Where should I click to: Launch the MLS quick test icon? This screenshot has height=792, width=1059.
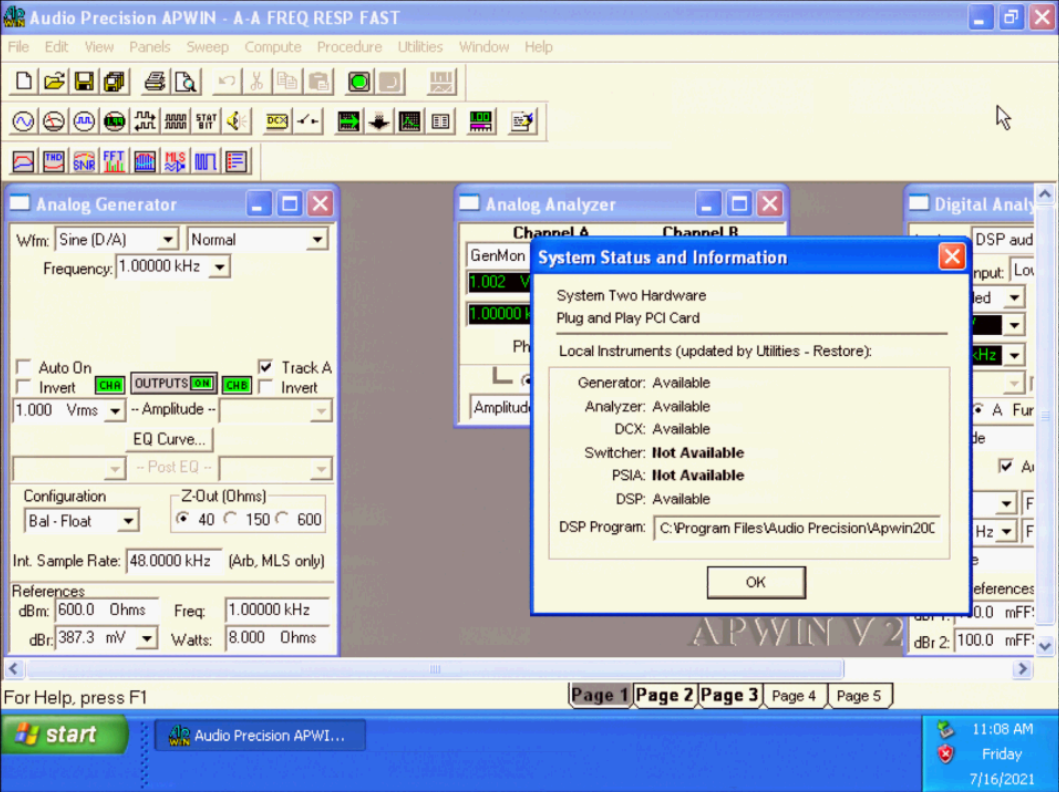pyautogui.click(x=176, y=161)
